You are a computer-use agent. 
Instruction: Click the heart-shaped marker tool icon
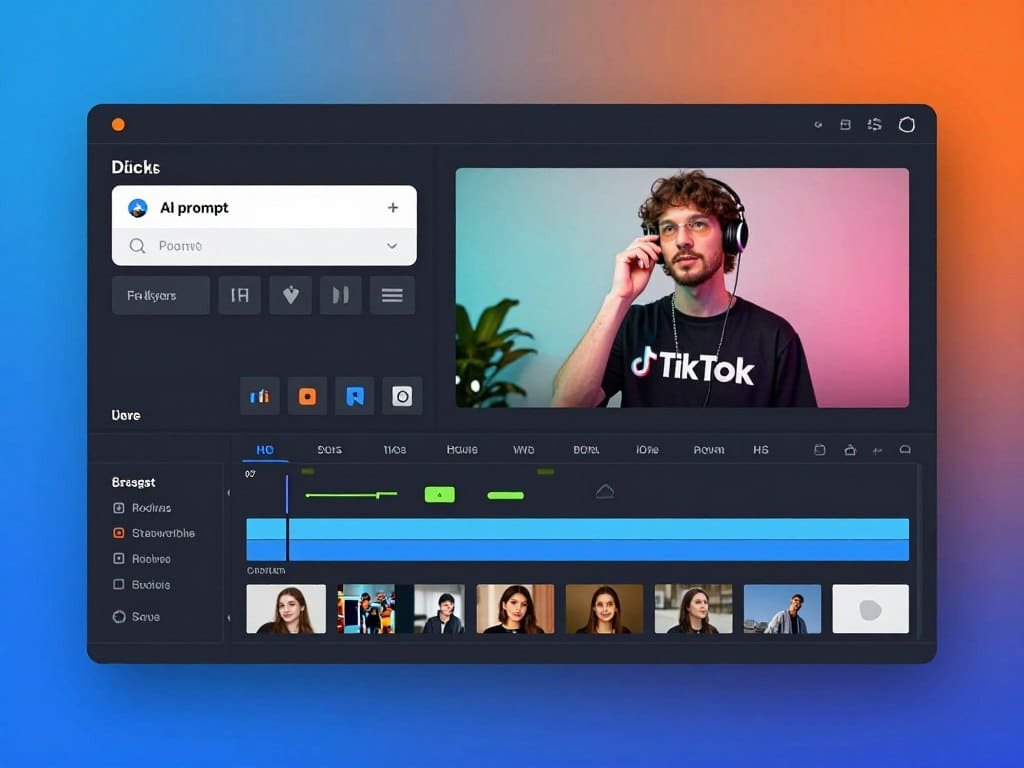tap(291, 295)
